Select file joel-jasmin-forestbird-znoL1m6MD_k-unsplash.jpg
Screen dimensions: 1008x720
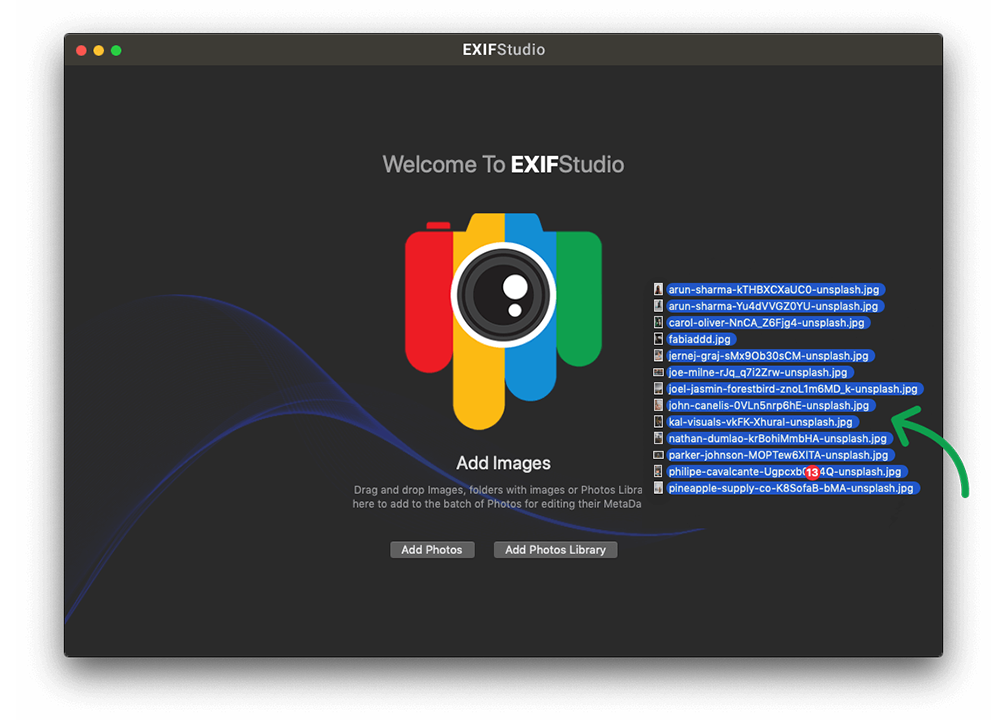click(795, 389)
